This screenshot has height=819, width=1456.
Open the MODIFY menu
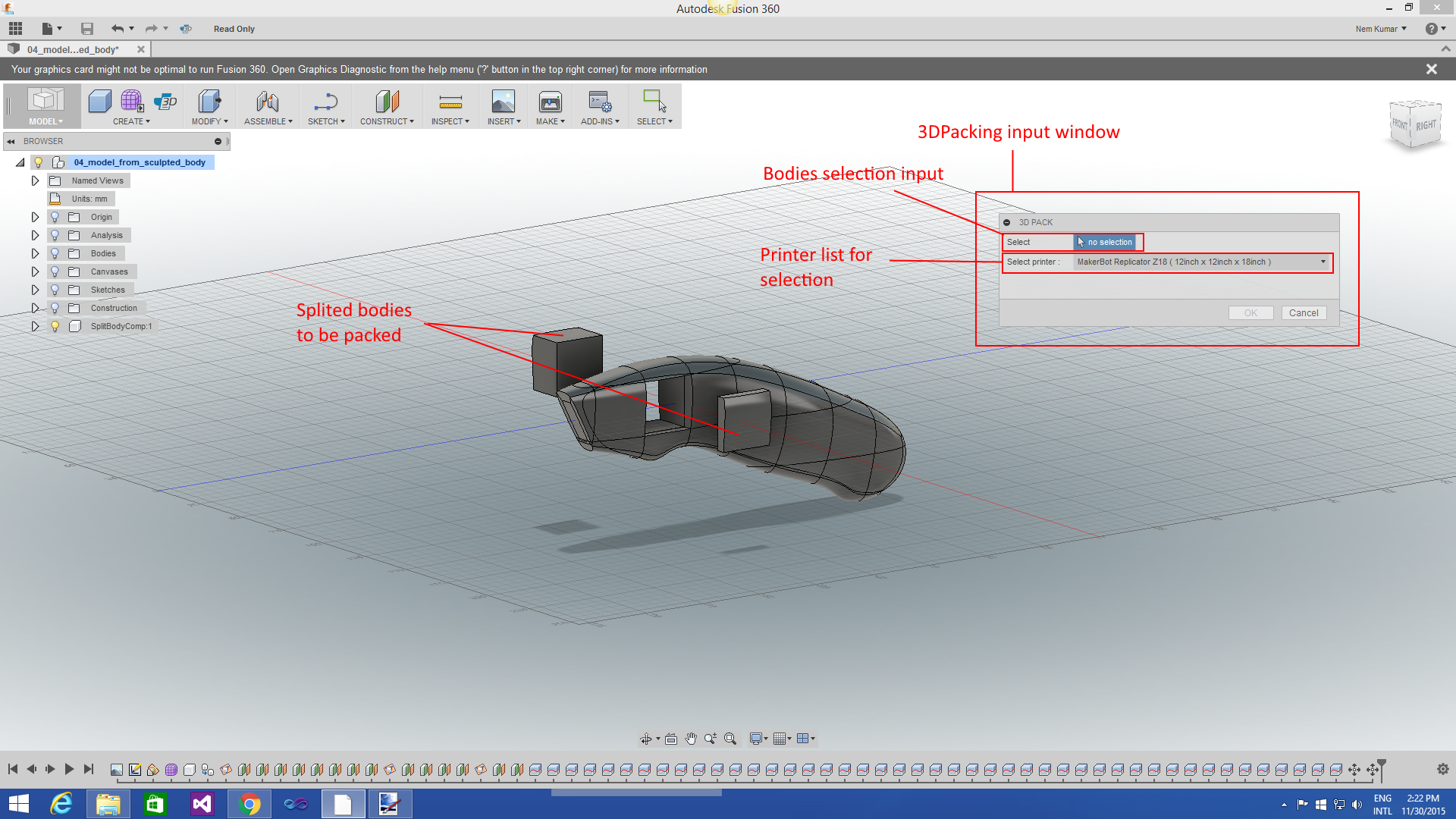click(209, 121)
